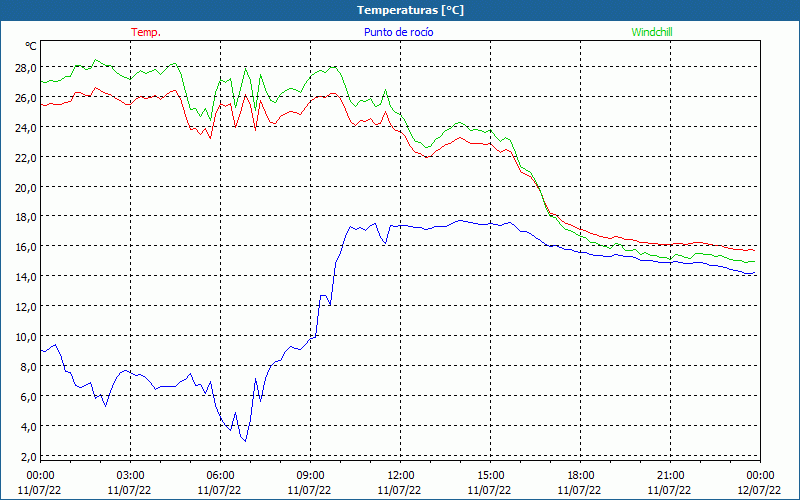This screenshot has height=500, width=800.
Task: Click the 10,0 y-axis value
Action: coord(26,337)
